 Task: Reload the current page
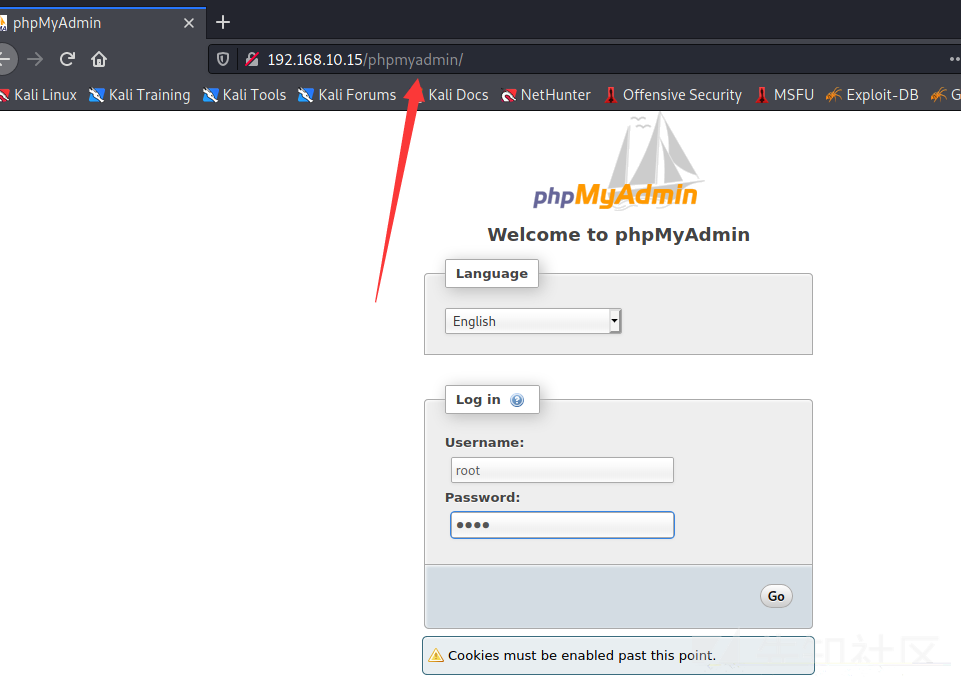[67, 59]
